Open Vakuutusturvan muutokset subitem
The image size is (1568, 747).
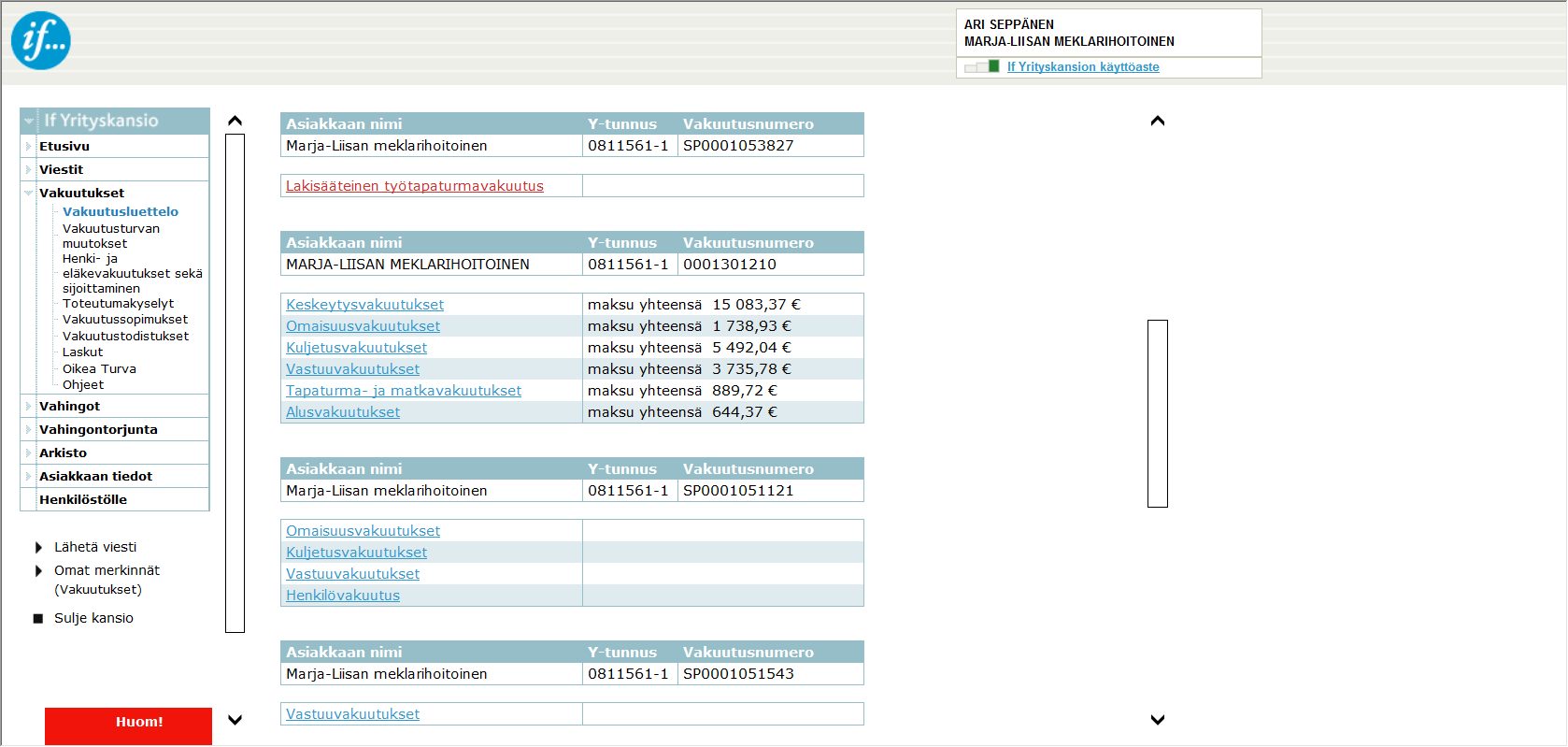click(111, 236)
